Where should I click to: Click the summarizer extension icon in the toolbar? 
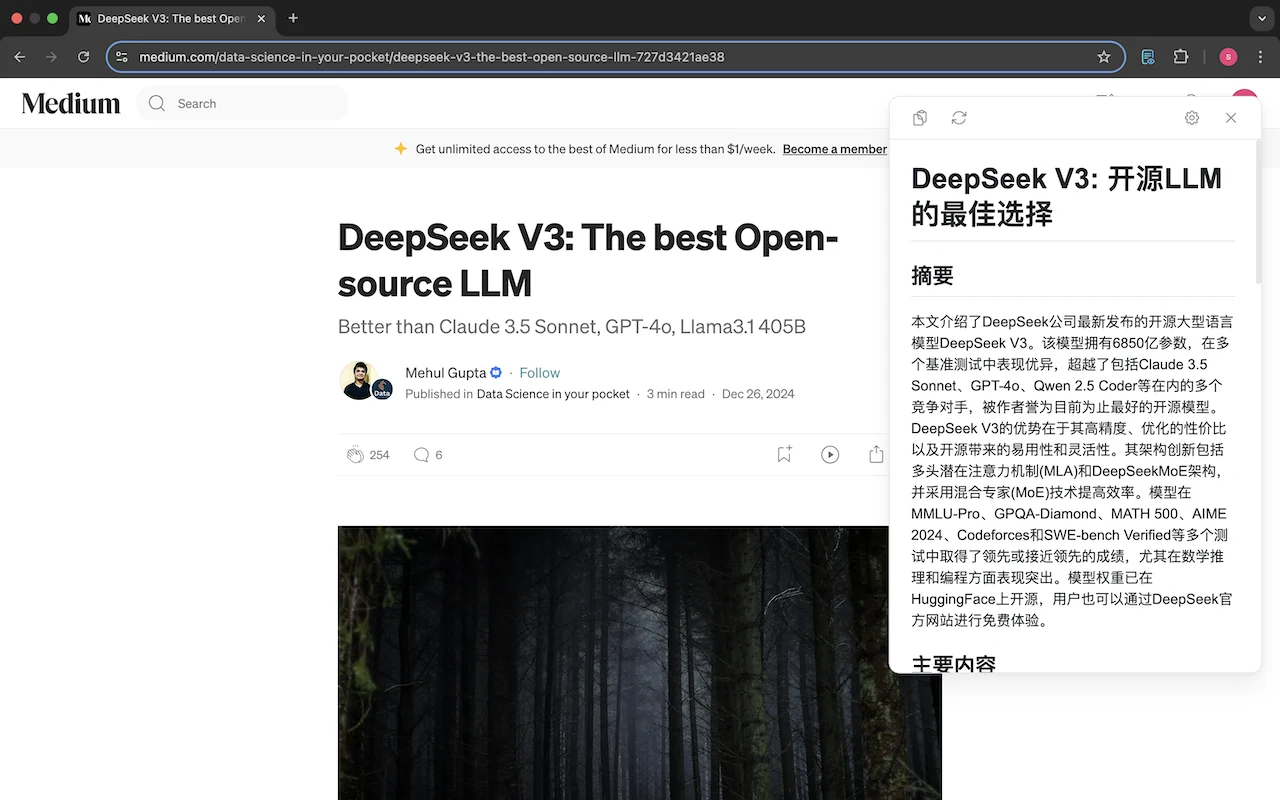pos(1148,57)
